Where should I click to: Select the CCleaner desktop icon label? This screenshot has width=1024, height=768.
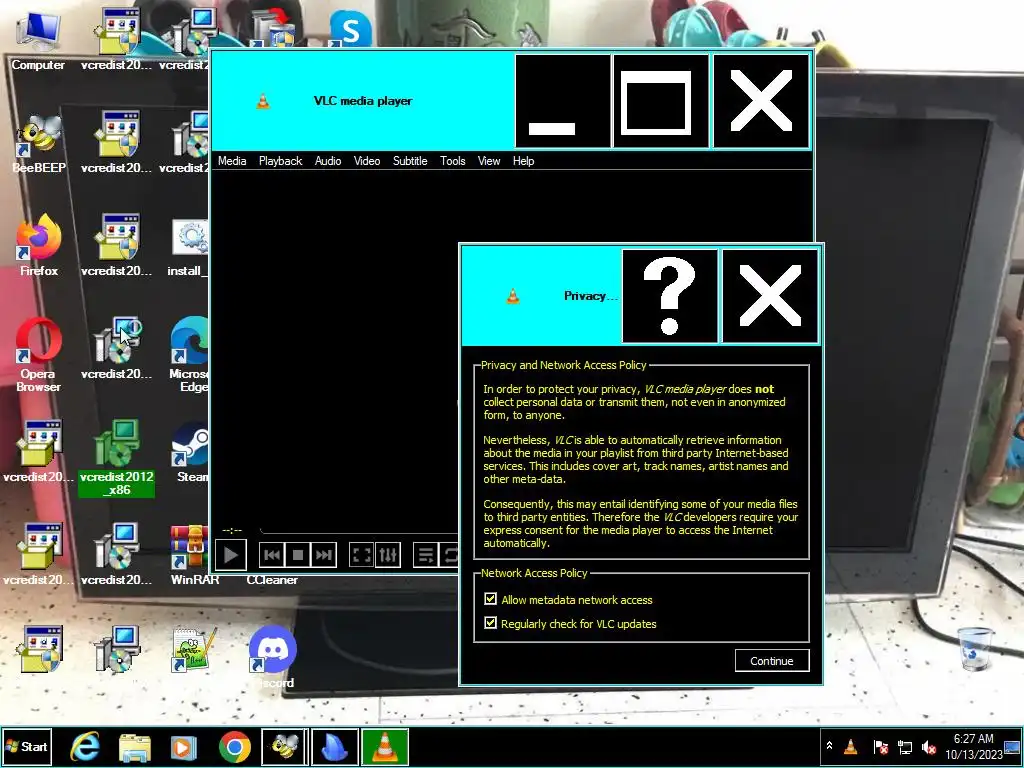coord(272,580)
